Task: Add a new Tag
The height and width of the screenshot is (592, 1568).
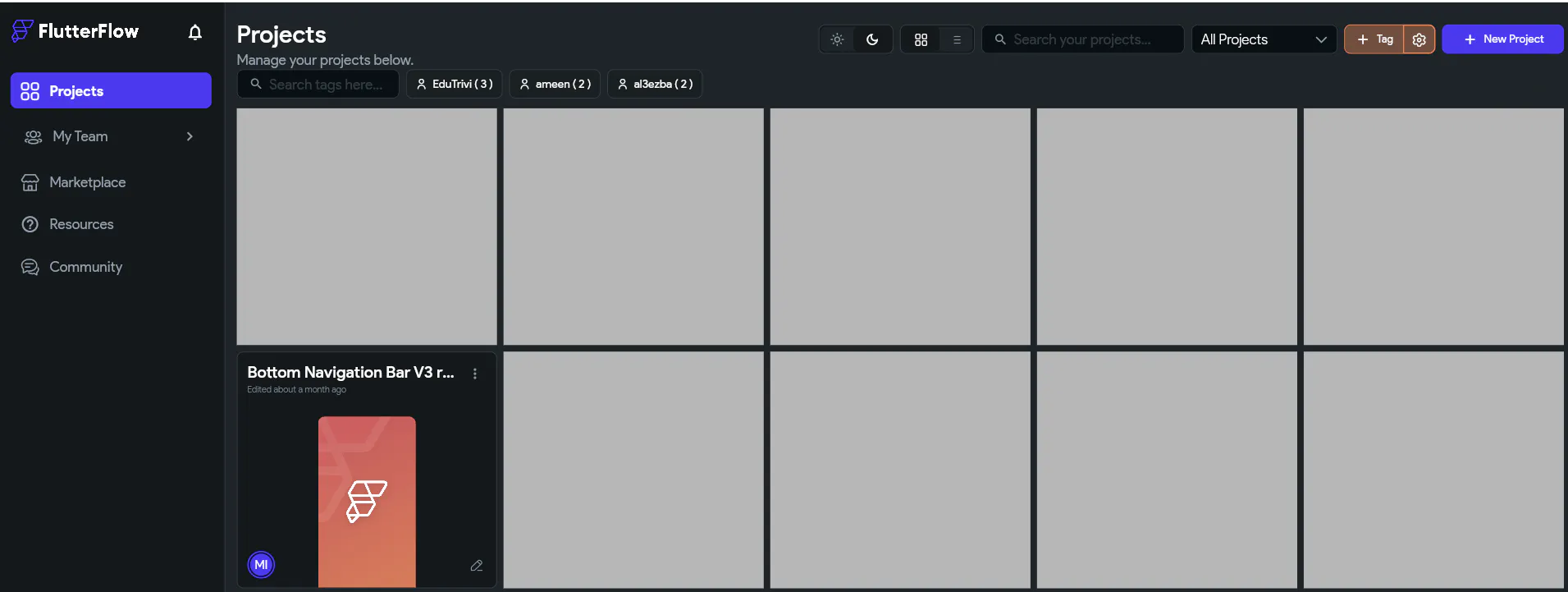Action: coord(1374,39)
